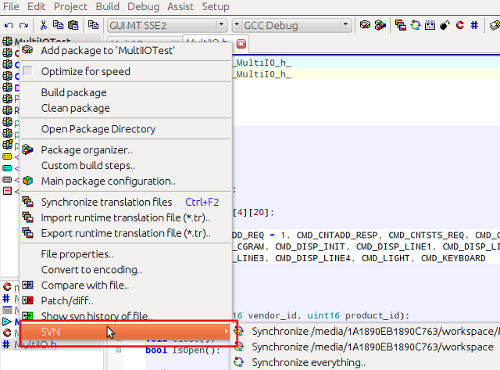Click the red C toolbar icon
This screenshot has height=370, width=500.
(x=460, y=25)
